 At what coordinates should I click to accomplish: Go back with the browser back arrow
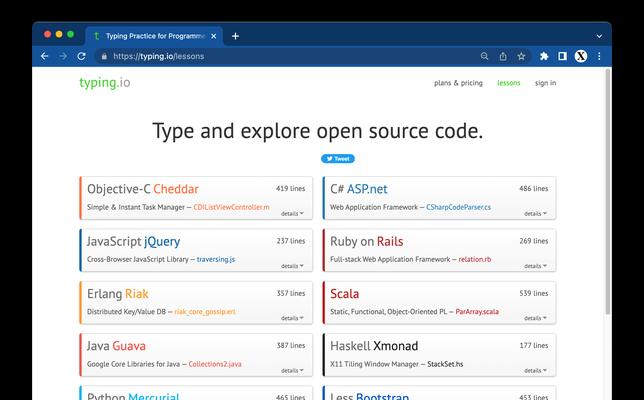(x=44, y=56)
